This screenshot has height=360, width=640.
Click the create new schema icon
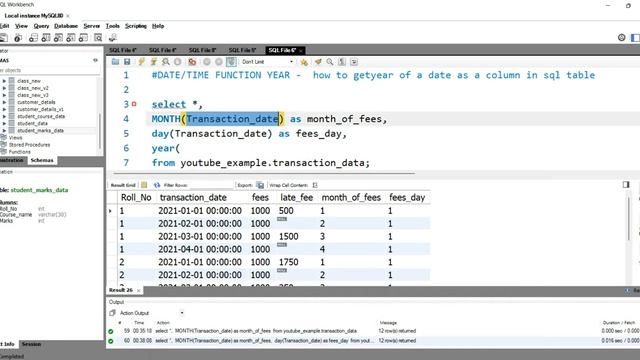click(x=33, y=38)
